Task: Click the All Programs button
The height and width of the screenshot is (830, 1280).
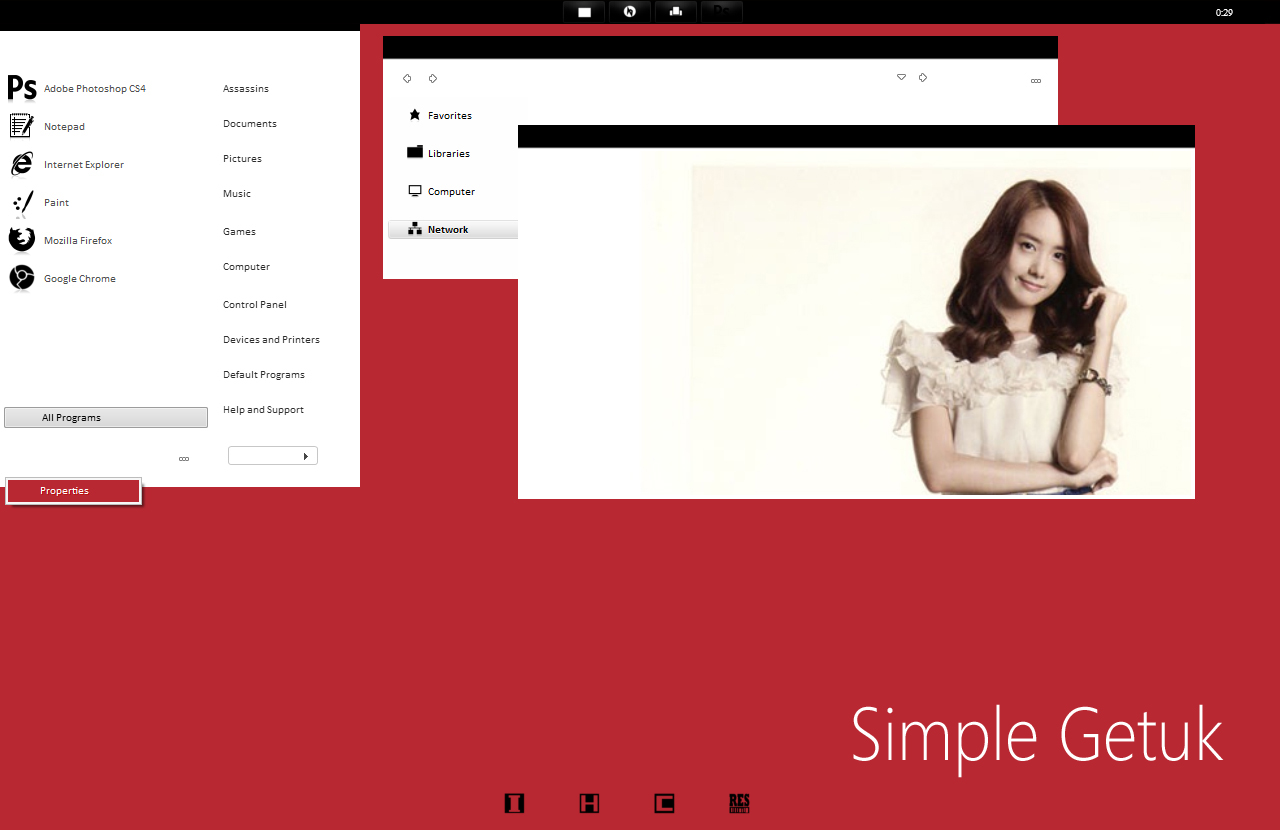Action: click(x=105, y=417)
